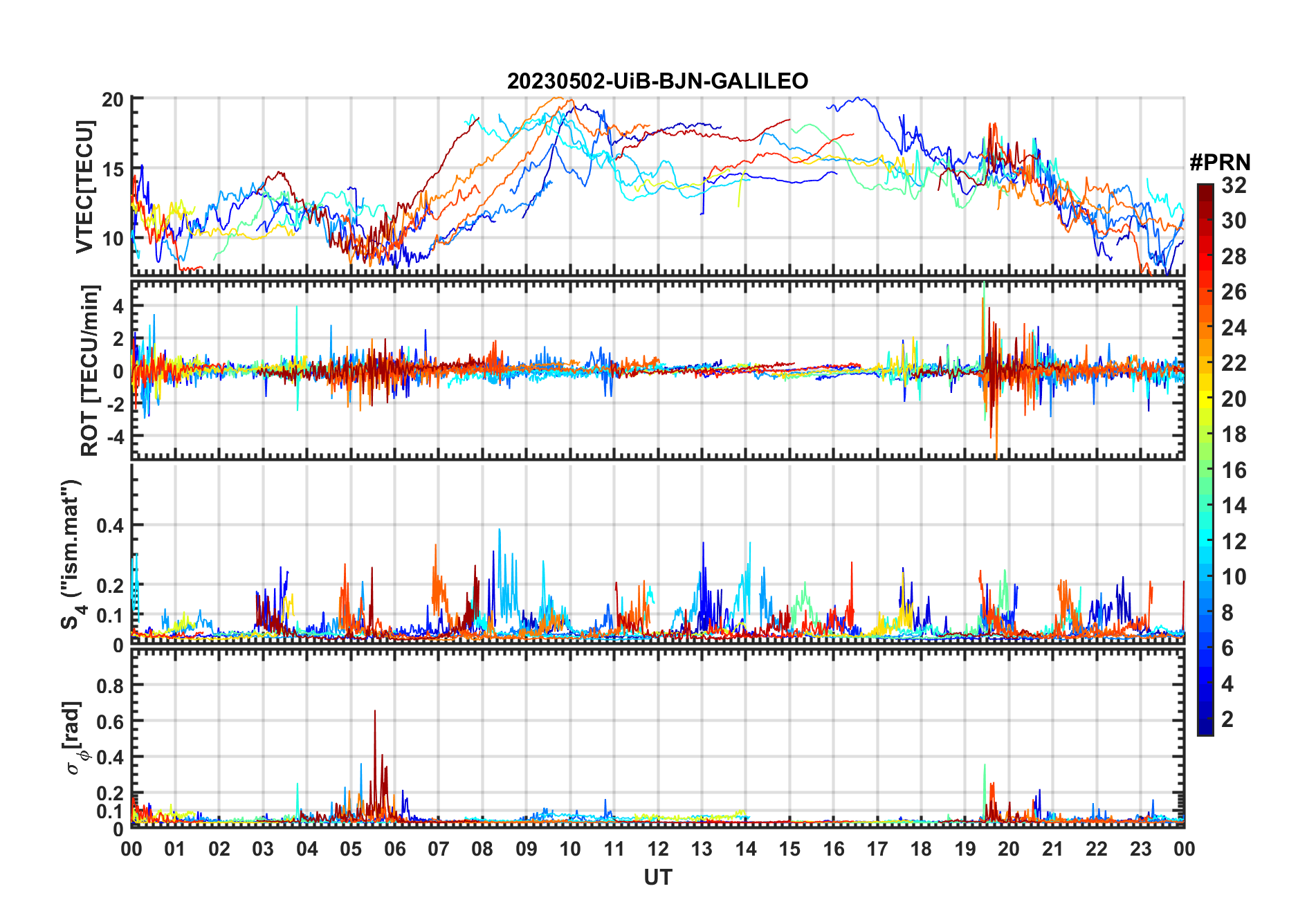Select the 21 tick on the UT axis
The height and width of the screenshot is (920, 1316).
1053,849
